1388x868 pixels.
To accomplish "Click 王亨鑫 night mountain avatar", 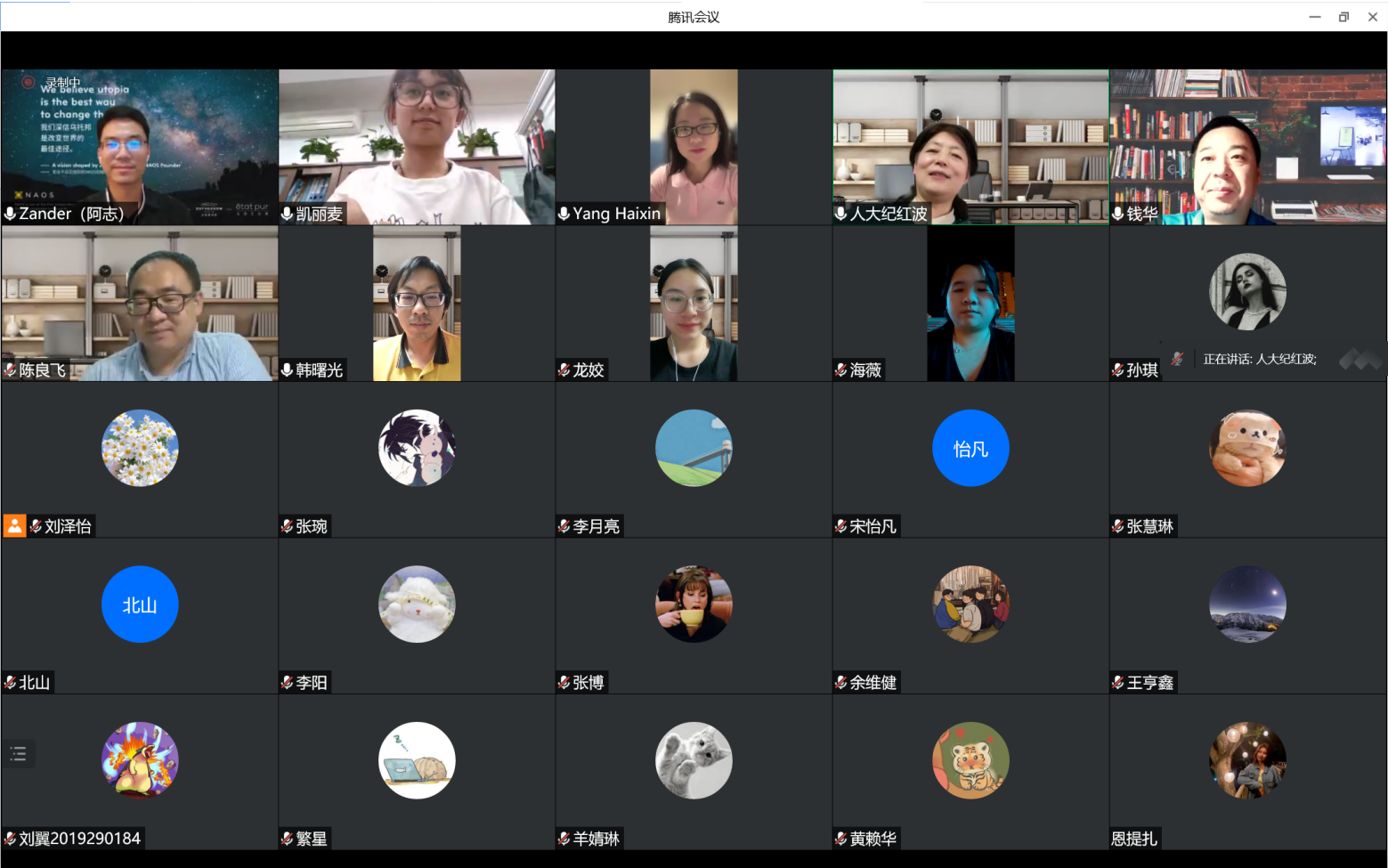I will point(1247,604).
